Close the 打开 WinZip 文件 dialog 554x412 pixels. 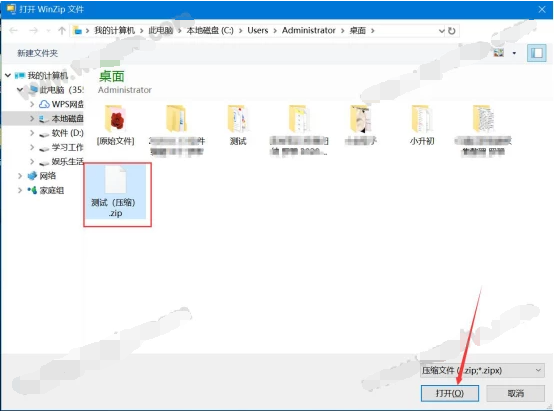point(542,10)
